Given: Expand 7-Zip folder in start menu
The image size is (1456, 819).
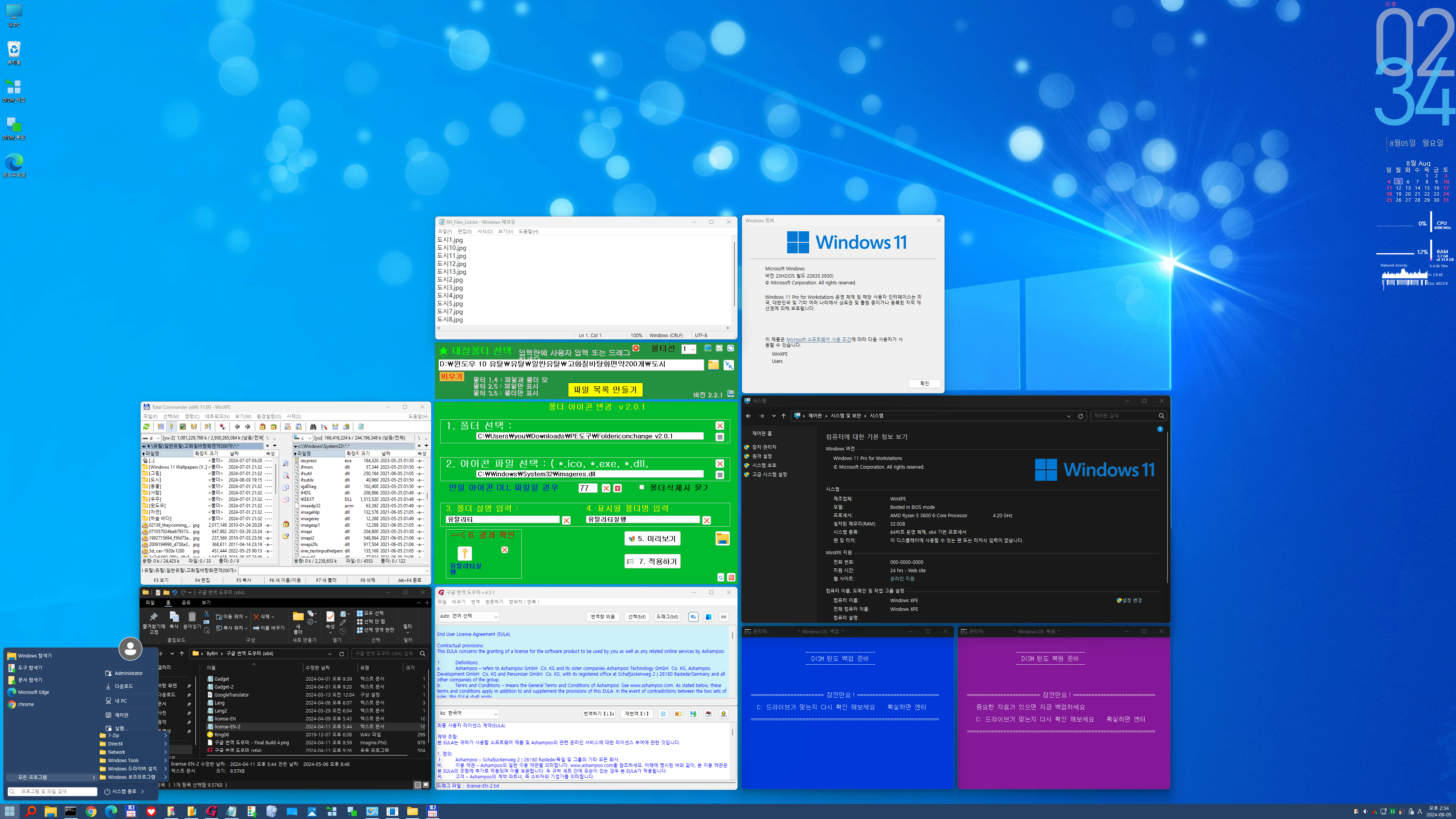Looking at the screenshot, I should [x=133, y=735].
